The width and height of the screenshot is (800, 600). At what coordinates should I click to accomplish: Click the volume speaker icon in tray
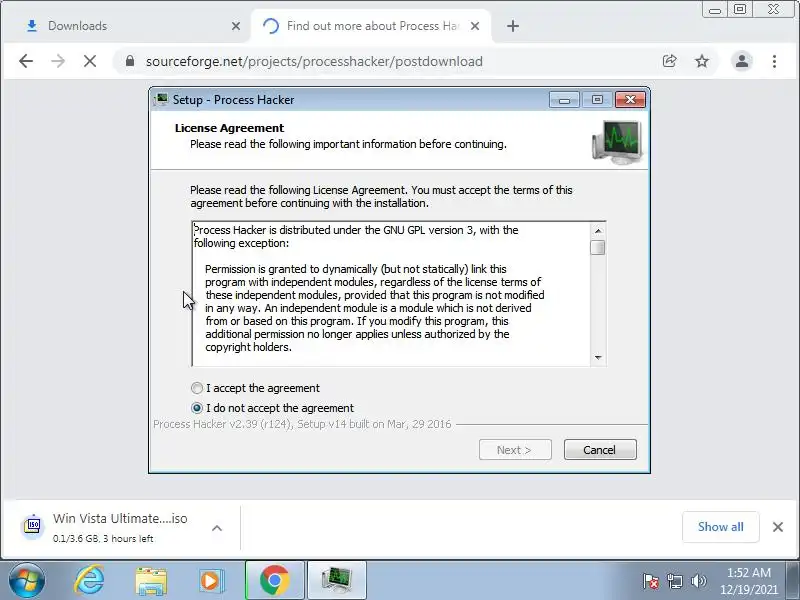[x=698, y=581]
